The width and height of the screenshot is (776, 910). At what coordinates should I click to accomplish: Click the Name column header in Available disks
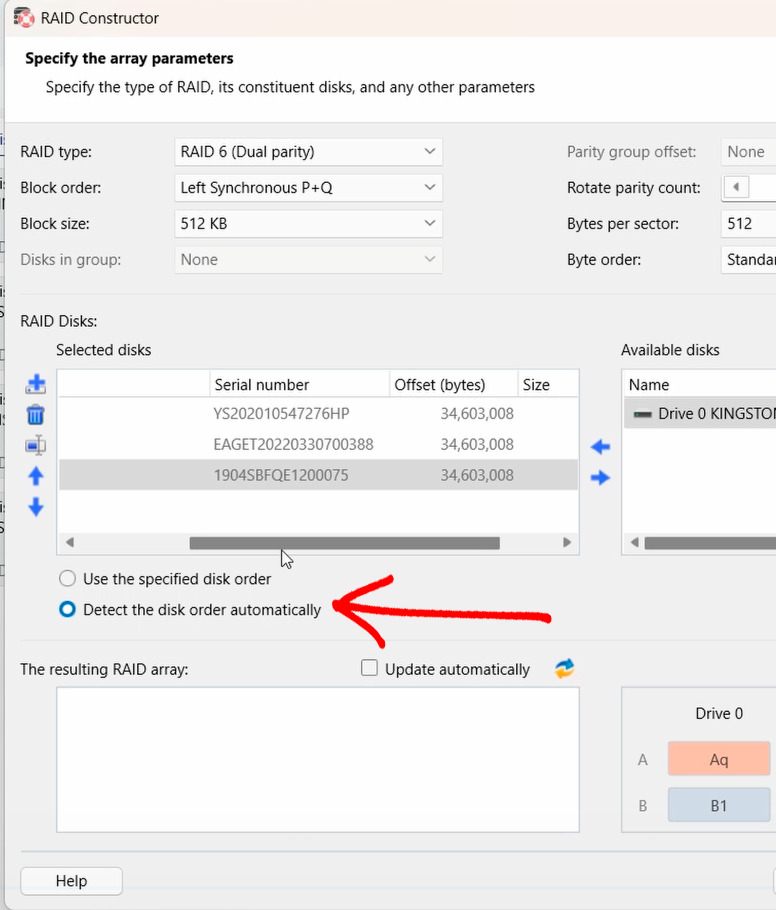coord(699,385)
